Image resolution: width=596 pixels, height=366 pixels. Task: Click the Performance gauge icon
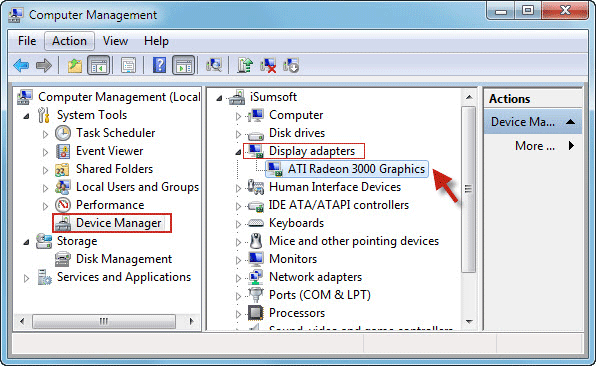pos(63,205)
